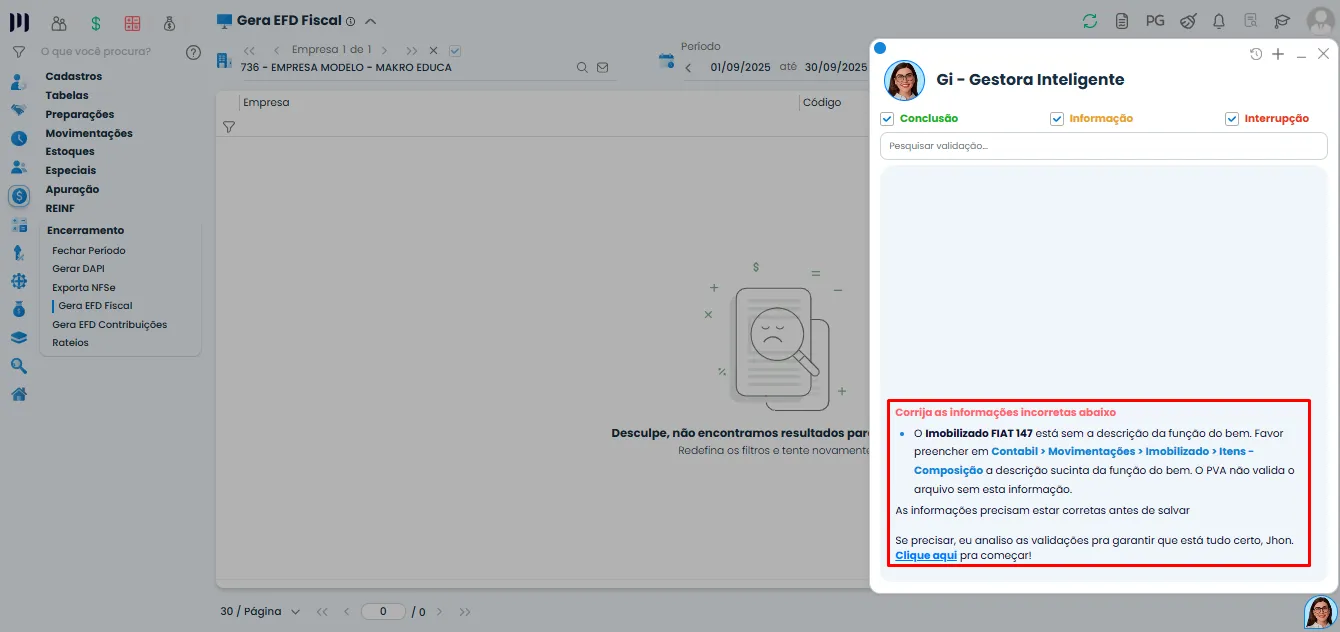Click the green sync refresh icon
The height and width of the screenshot is (632, 1340).
[1090, 19]
